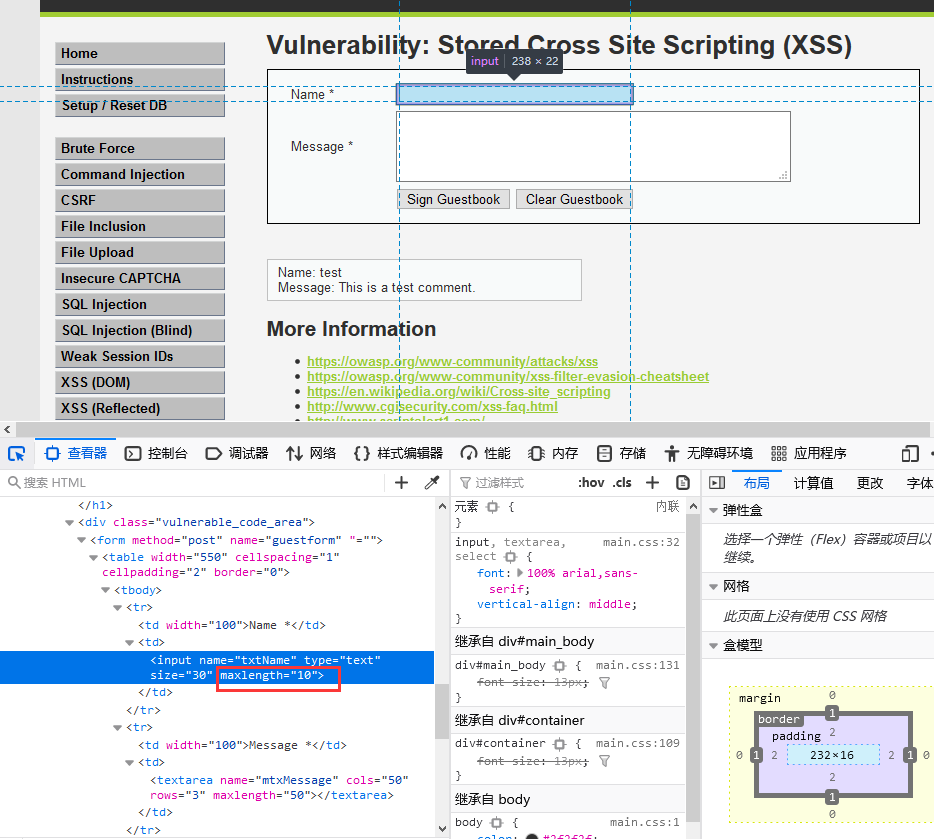Toggle visibility of the 弹性盒 section

click(x=712, y=510)
